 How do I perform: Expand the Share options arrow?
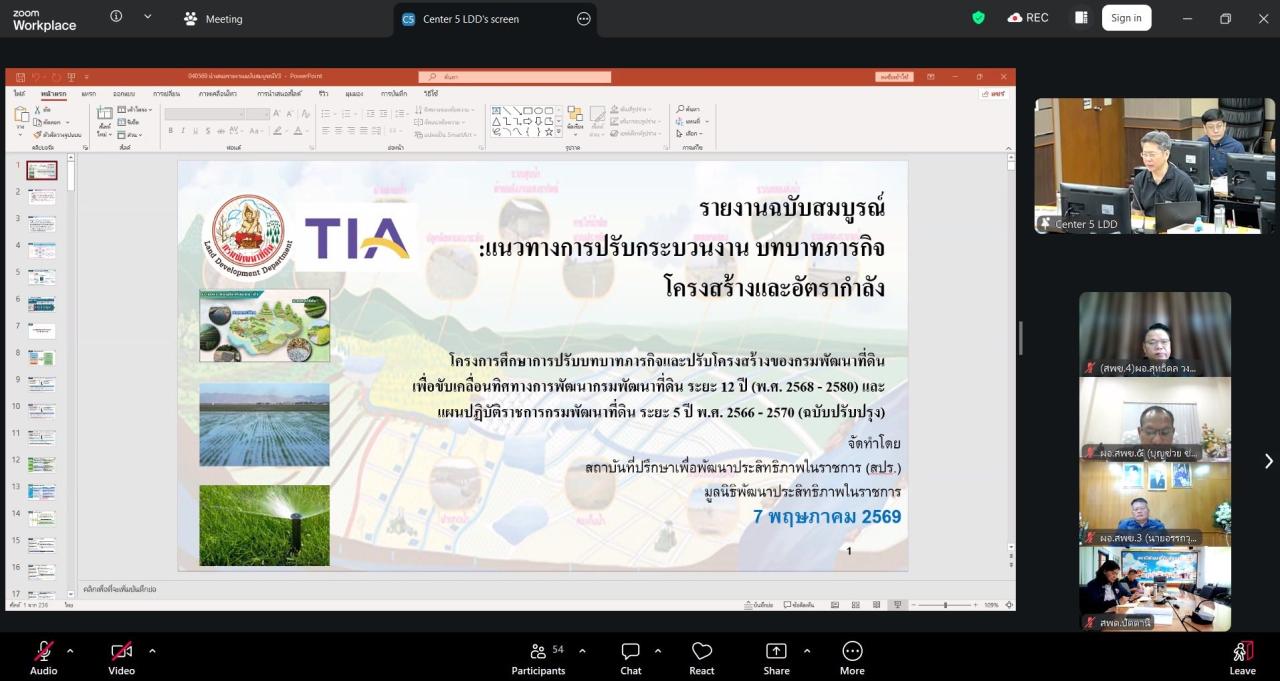point(807,650)
